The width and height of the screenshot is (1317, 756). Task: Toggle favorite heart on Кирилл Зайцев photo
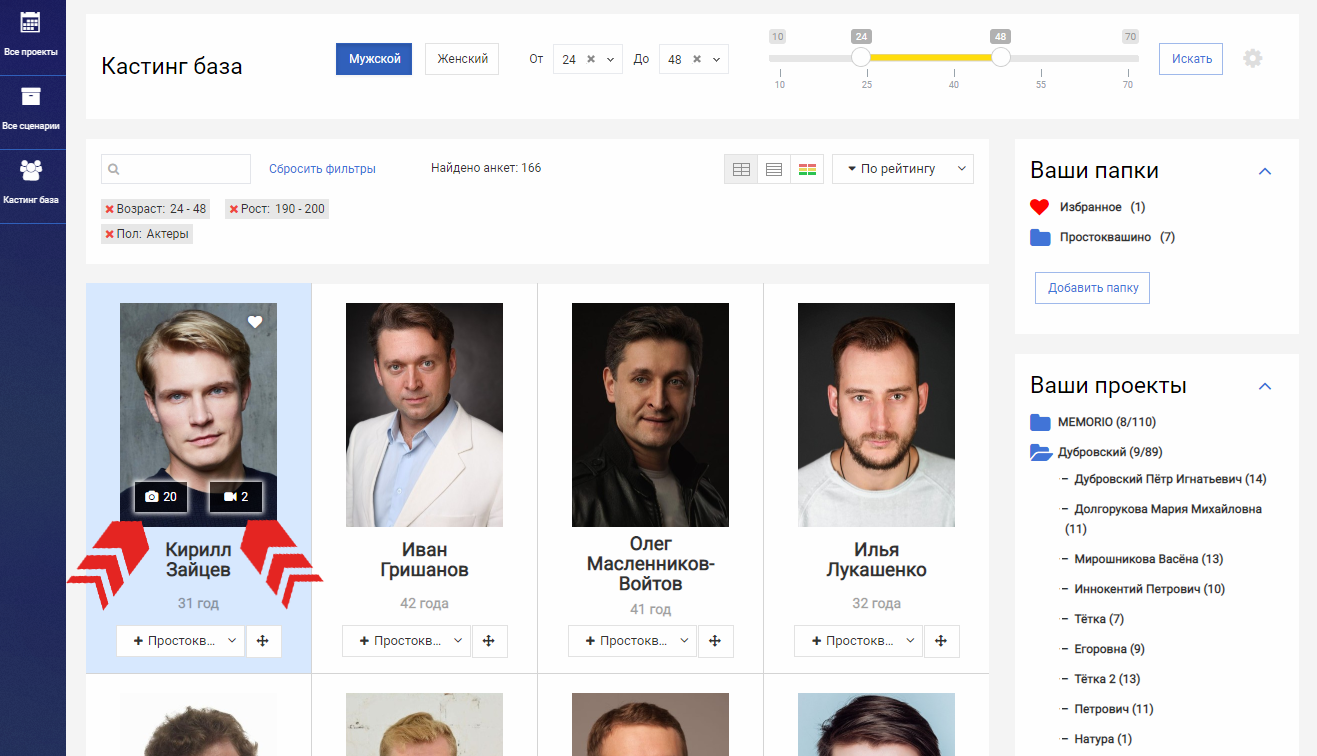click(x=255, y=322)
